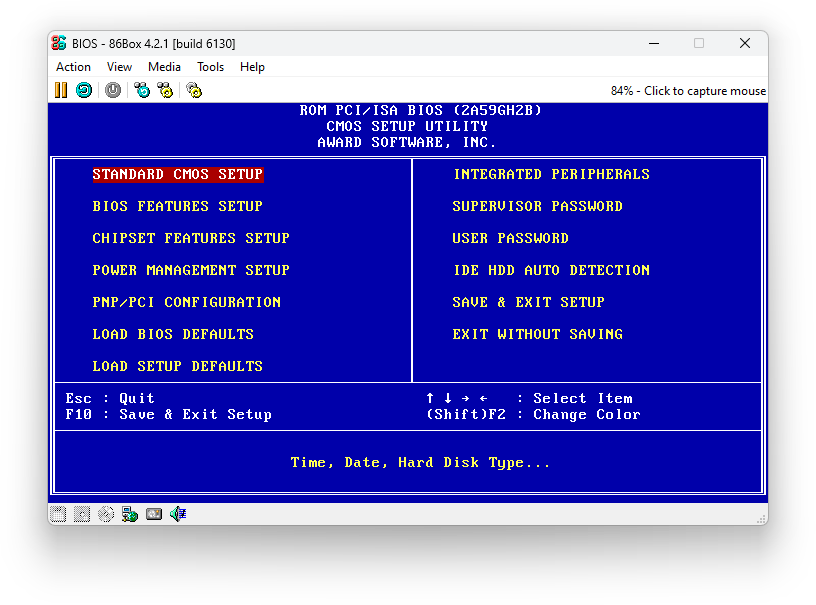The width and height of the screenshot is (816, 605).
Task: Open machine settings via the gear icon
Action: [x=194, y=90]
